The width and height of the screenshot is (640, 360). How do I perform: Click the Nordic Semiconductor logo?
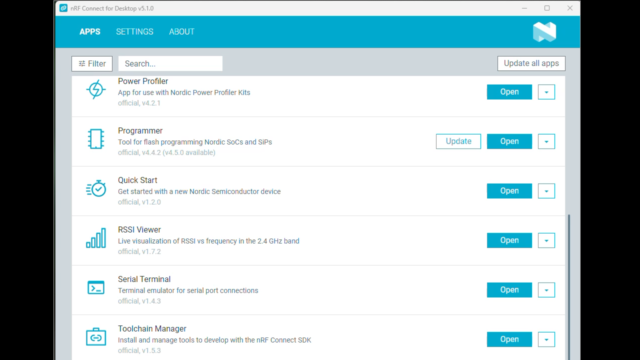pyautogui.click(x=544, y=32)
